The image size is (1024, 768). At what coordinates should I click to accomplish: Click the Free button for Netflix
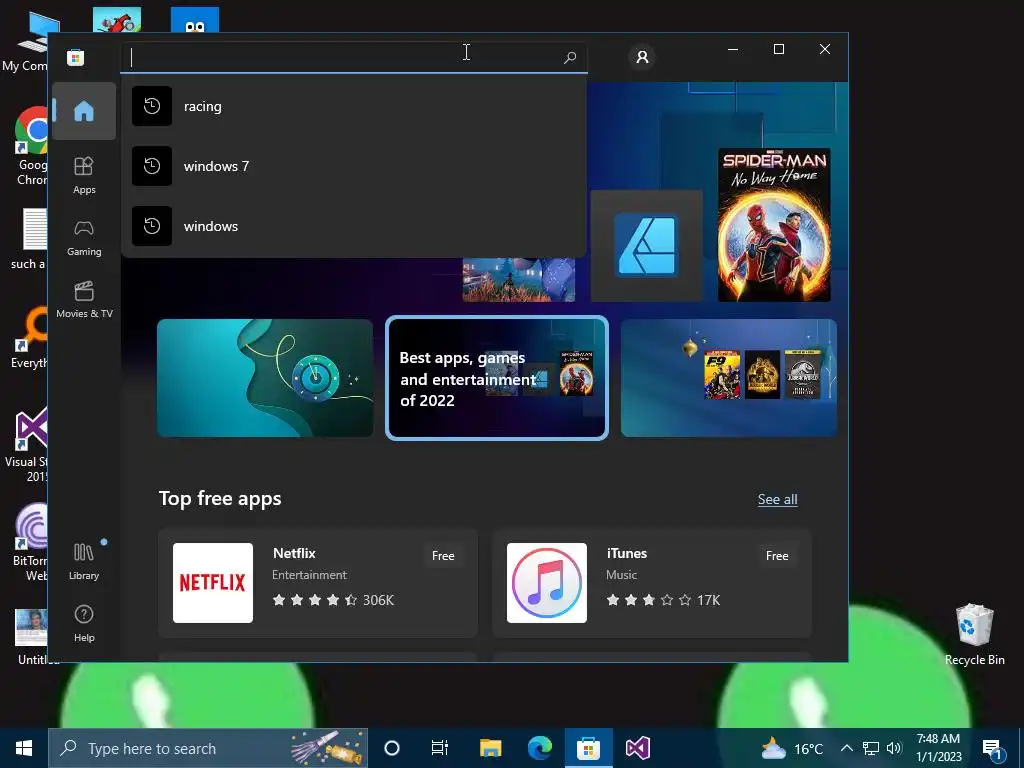point(443,556)
